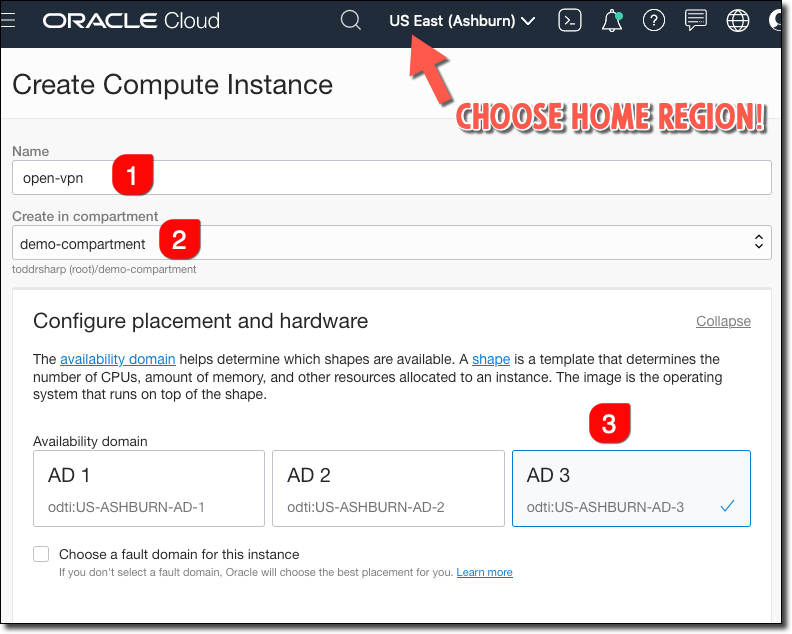The height and width of the screenshot is (634, 792).
Task: Launch Cloud Shell terminal icon
Action: [570, 21]
